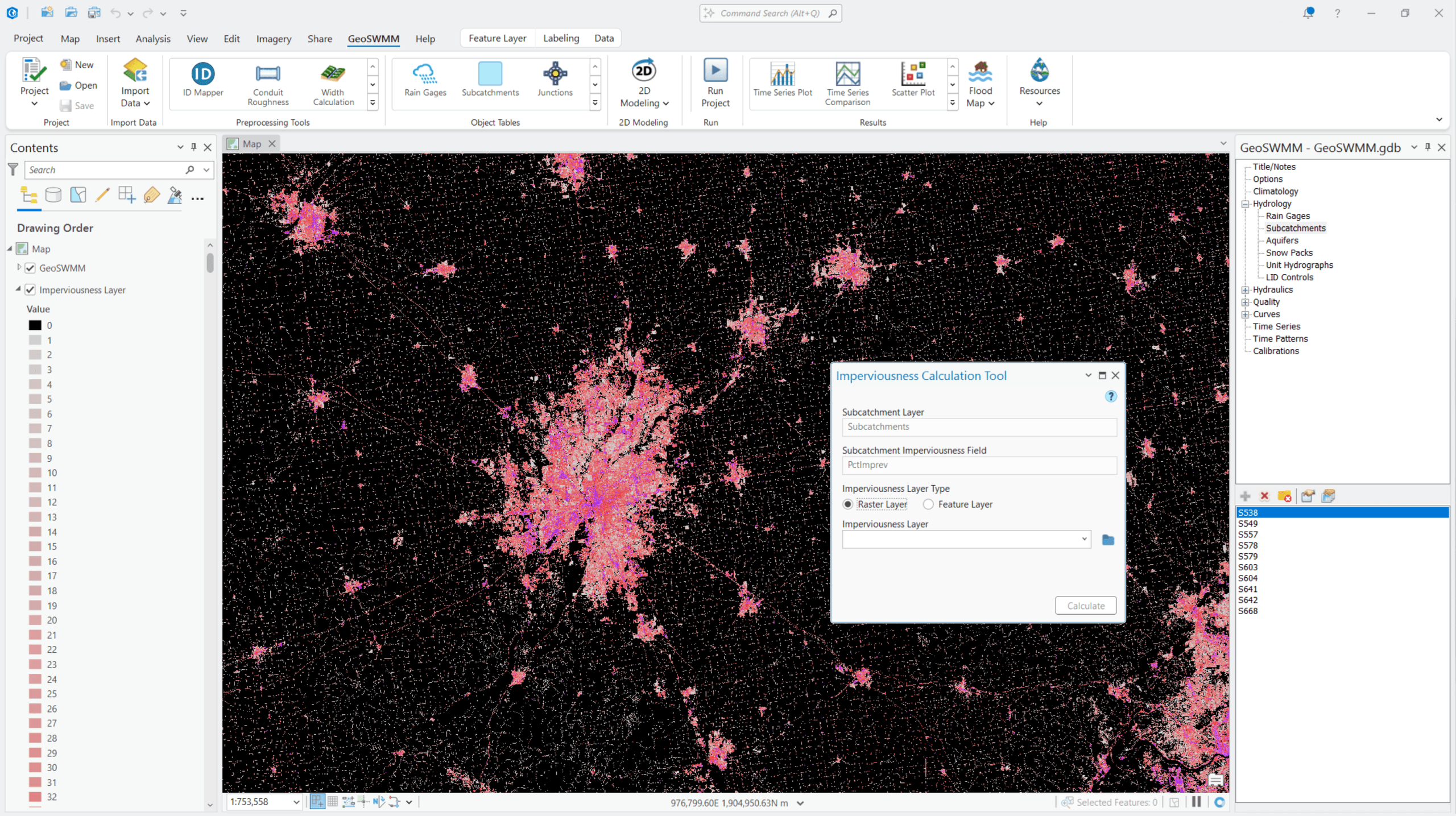Uncheck the Imperviousness Layer visibility checkbox
The width and height of the screenshot is (1456, 816).
(30, 289)
